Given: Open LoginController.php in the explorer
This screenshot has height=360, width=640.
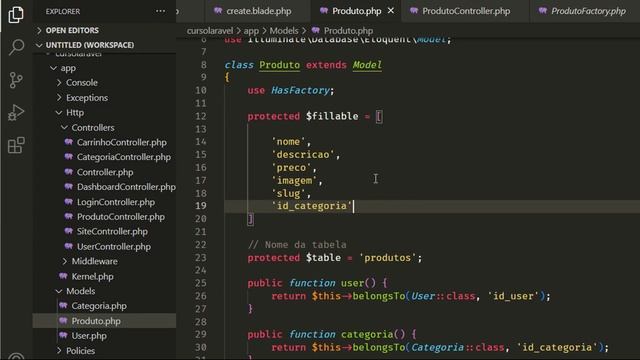Looking at the screenshot, I should pos(116,202).
